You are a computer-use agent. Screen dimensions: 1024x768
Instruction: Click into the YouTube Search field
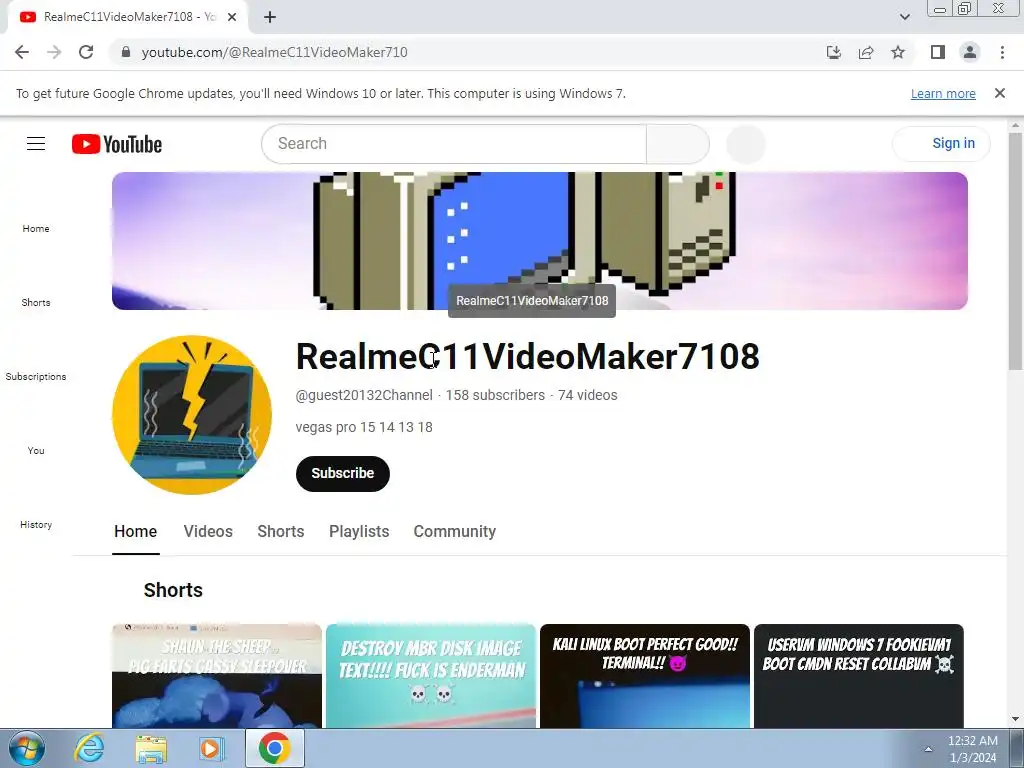pos(454,144)
